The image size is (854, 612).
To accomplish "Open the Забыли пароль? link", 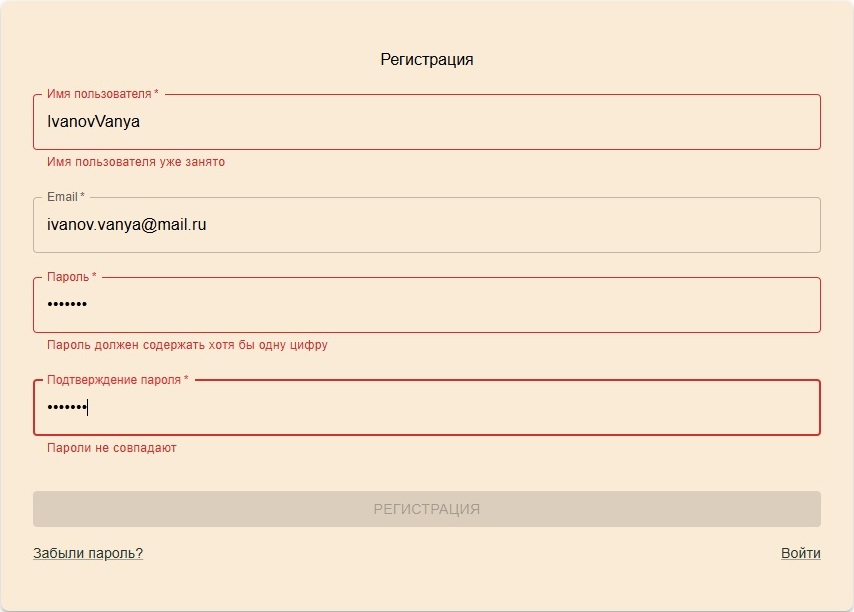I will coord(88,553).
